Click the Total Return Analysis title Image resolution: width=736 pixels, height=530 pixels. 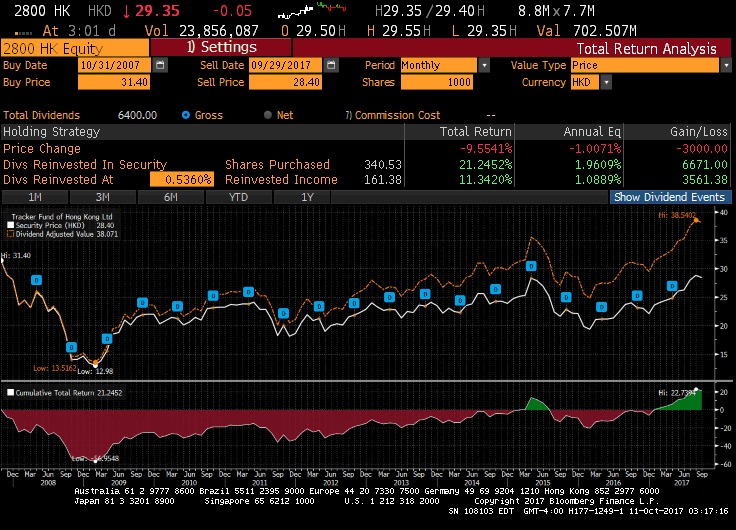tap(646, 49)
